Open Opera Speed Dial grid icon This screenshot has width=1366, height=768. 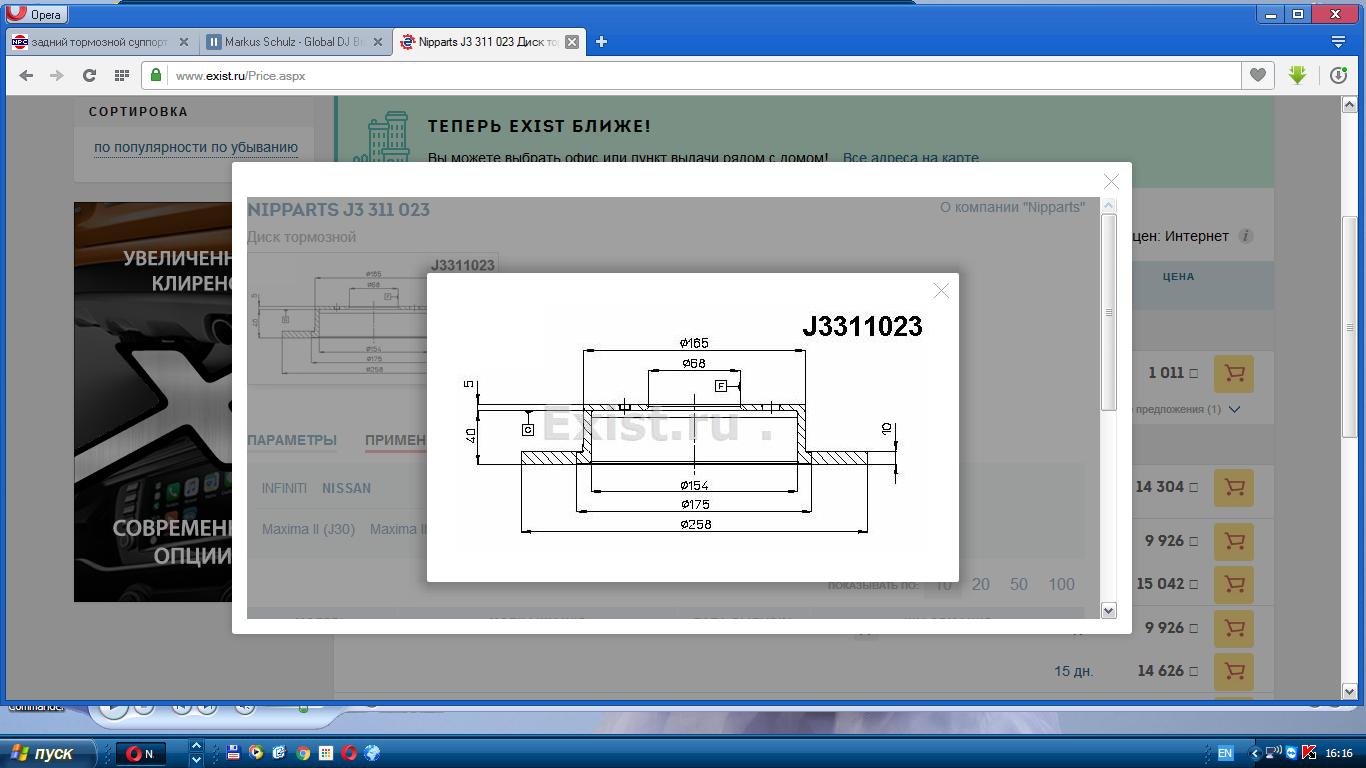(x=122, y=75)
